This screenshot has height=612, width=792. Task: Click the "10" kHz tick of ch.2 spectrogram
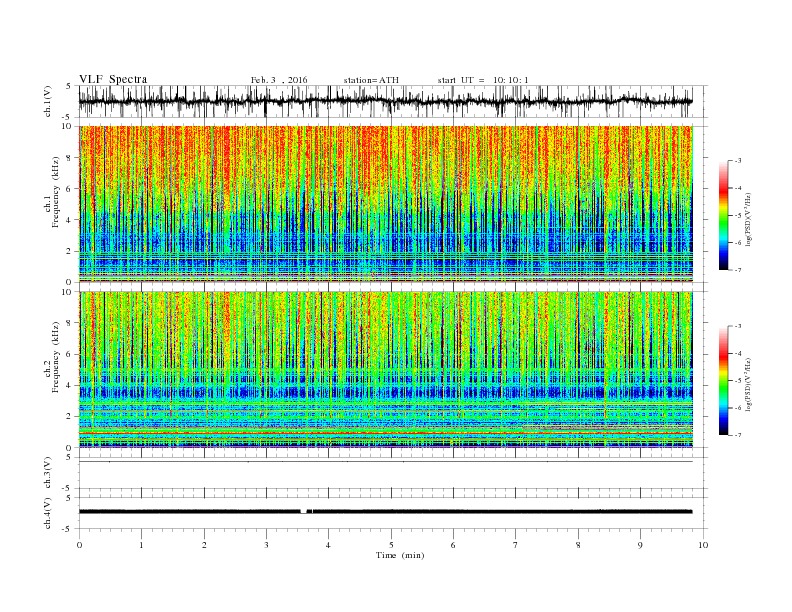pyautogui.click(x=67, y=292)
